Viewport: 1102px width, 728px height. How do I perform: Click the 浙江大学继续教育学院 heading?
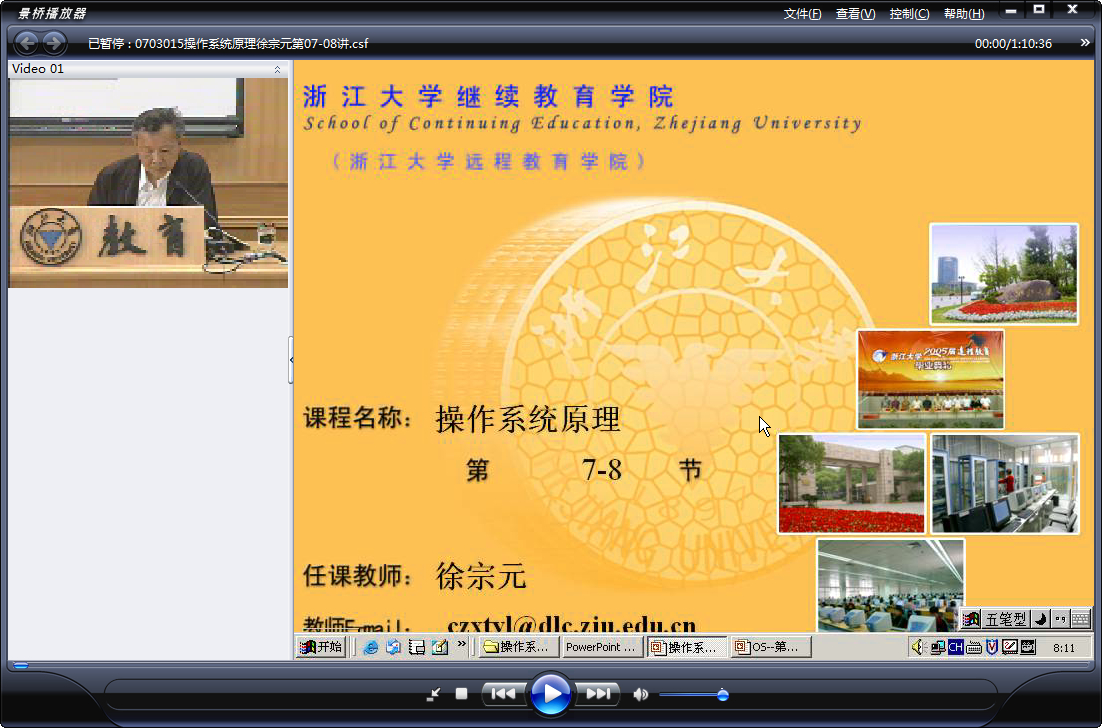coord(488,96)
